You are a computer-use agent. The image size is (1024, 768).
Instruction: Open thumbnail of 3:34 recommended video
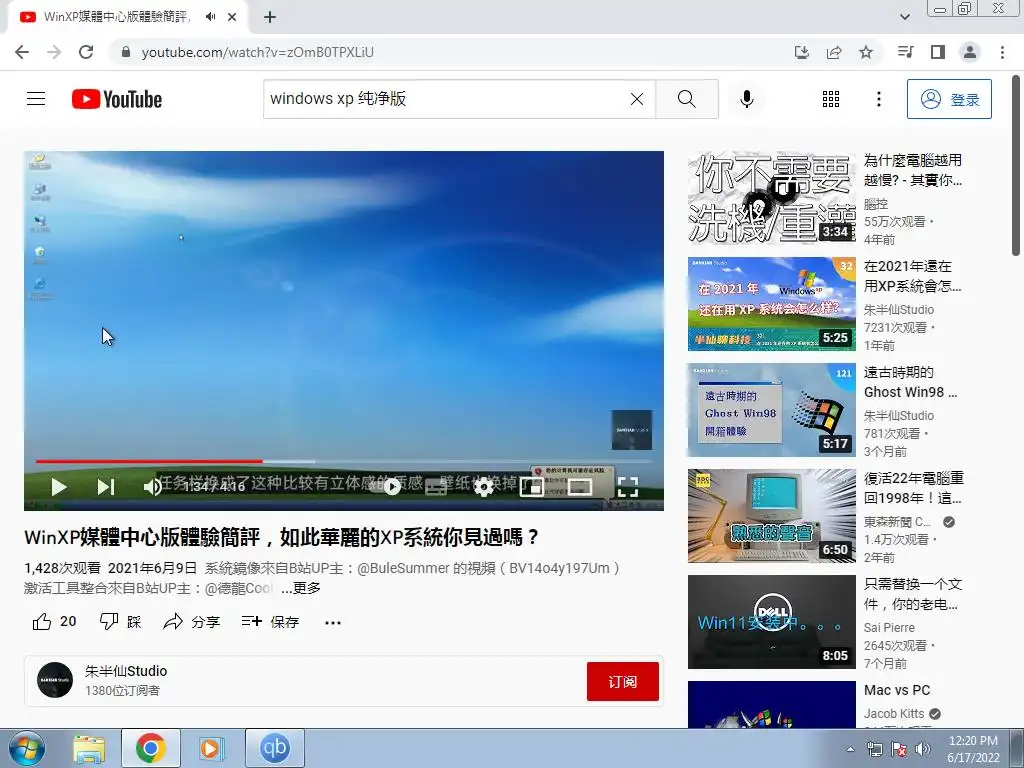pos(771,198)
